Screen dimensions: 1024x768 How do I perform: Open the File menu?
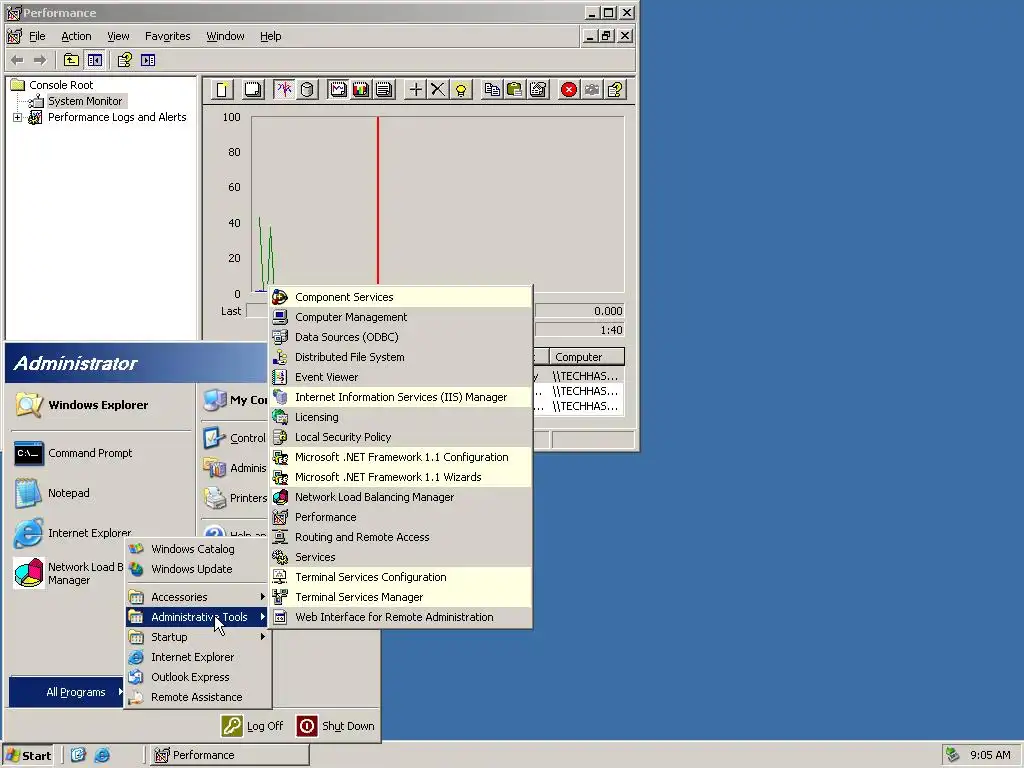(37, 36)
